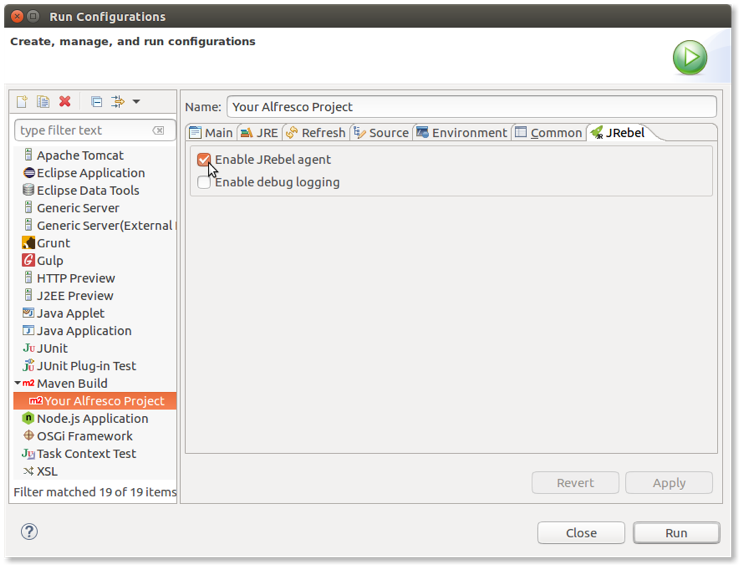The width and height of the screenshot is (739, 565).
Task: Delete selected configuration with red X
Action: pyautogui.click(x=65, y=102)
